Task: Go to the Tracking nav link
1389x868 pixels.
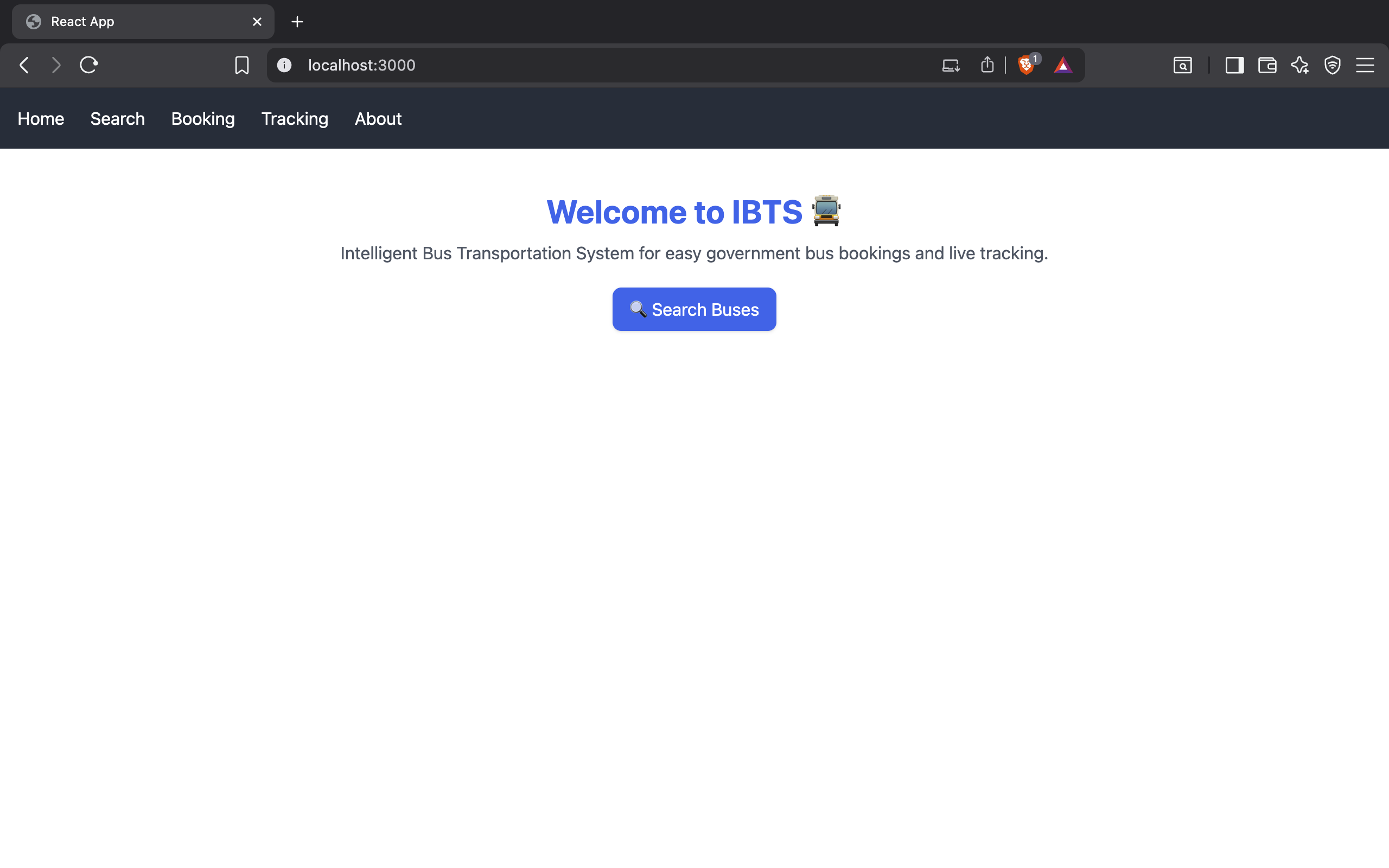Action: coord(295,119)
